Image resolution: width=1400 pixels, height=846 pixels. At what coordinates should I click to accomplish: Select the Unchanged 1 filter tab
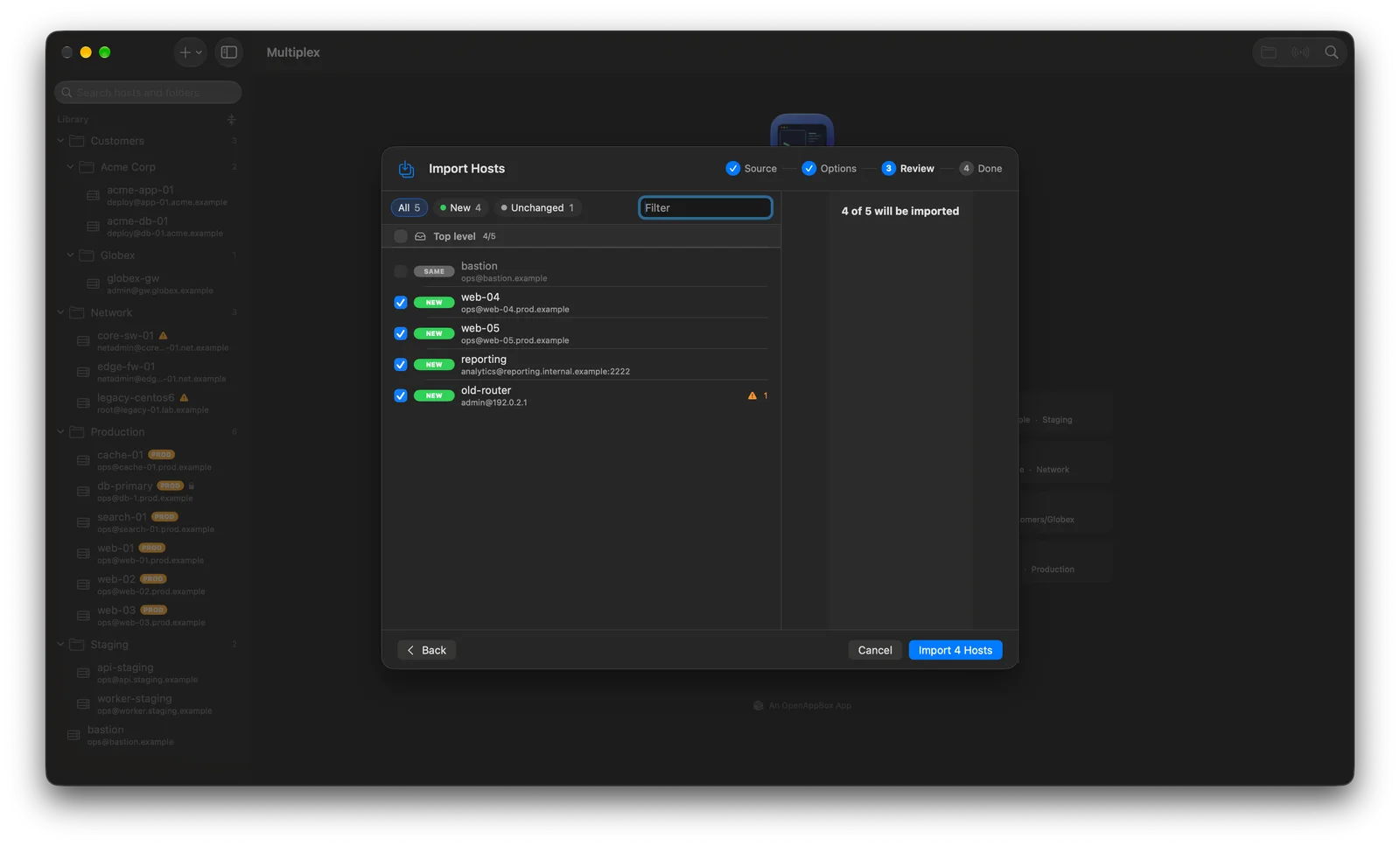(x=537, y=208)
